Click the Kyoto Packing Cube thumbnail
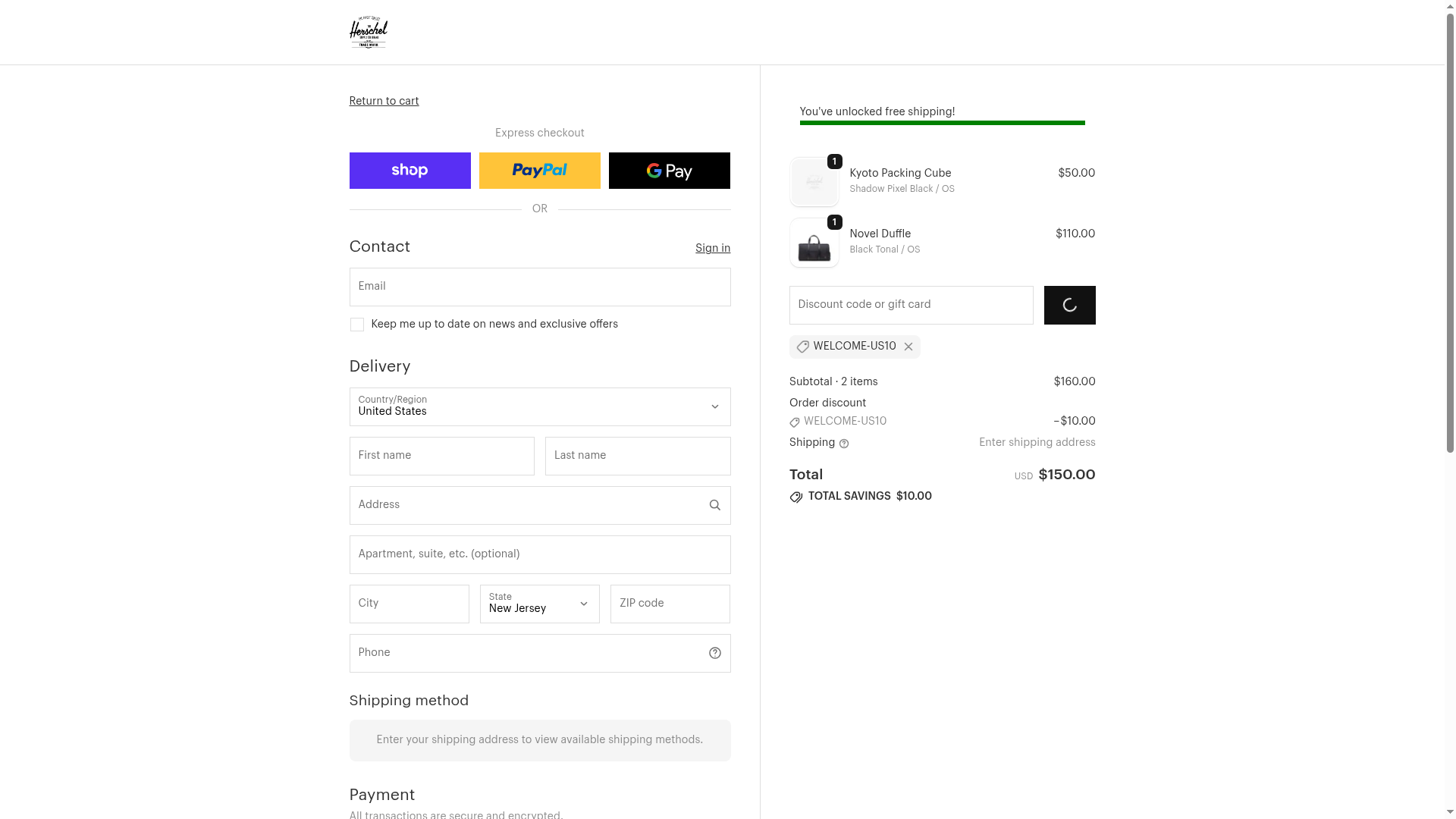Screen dimensions: 1456x819 pos(814,183)
